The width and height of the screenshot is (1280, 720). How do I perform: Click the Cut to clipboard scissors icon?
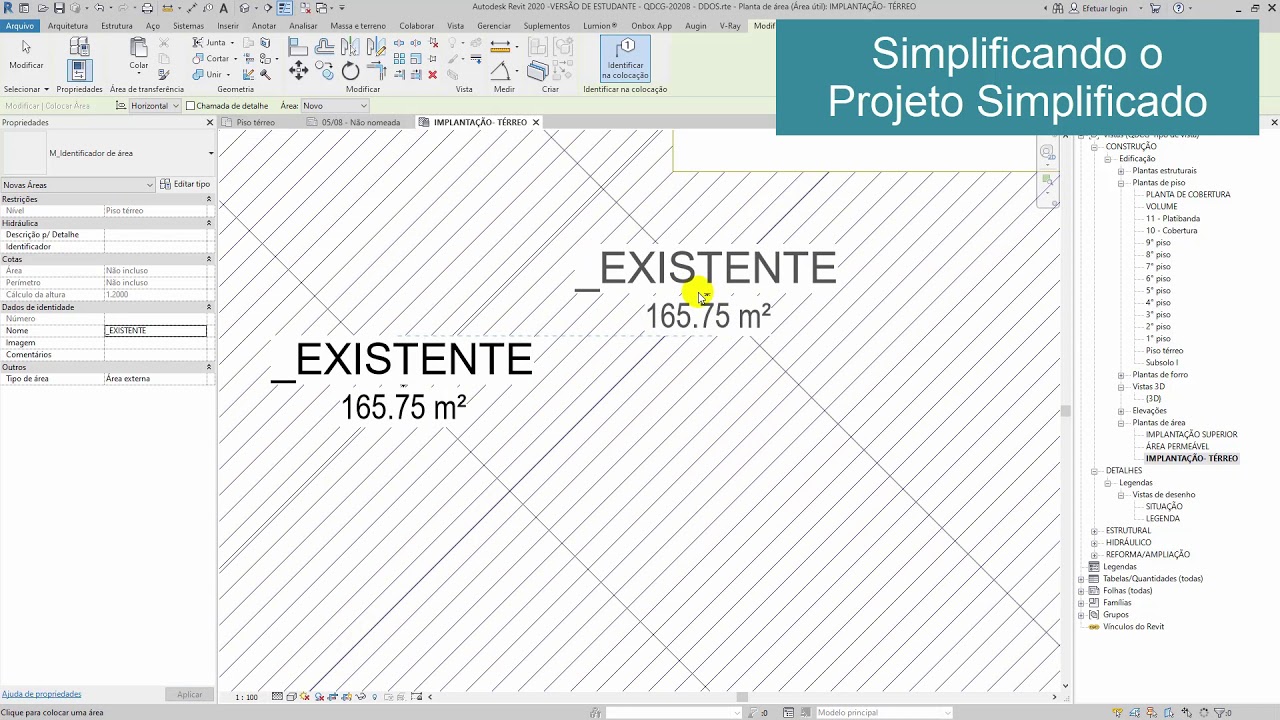pos(165,43)
